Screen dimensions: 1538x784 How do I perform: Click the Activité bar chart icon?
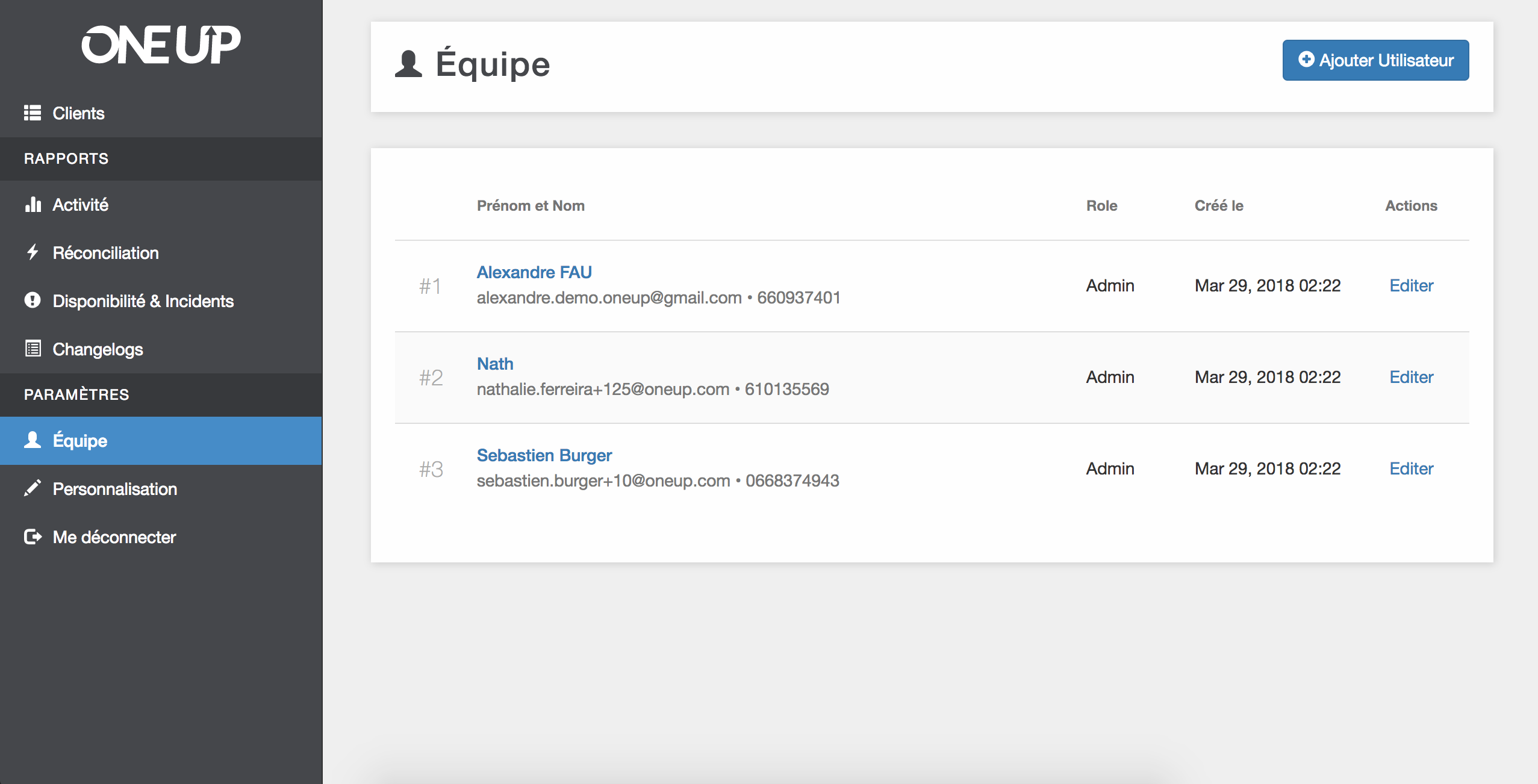point(33,205)
